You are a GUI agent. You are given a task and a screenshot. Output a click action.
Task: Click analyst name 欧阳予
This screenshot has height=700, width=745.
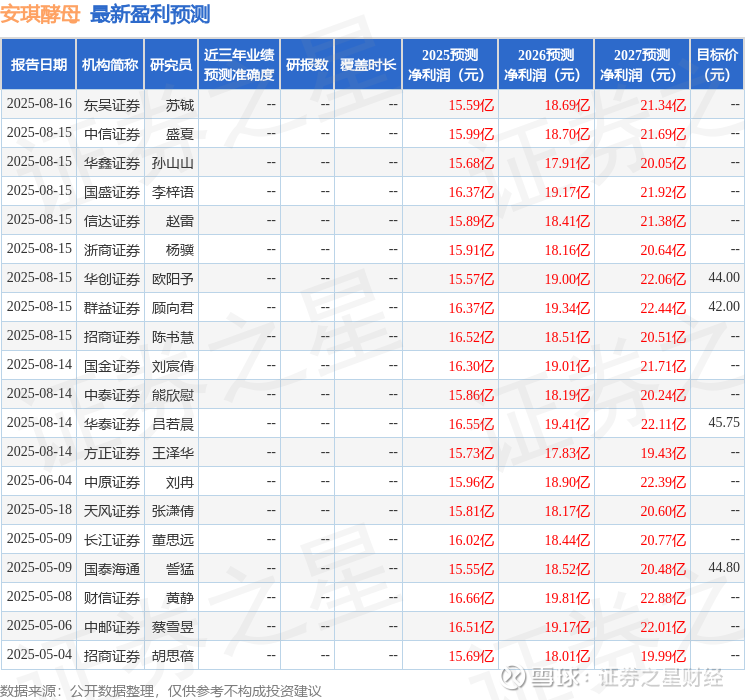[172, 279]
